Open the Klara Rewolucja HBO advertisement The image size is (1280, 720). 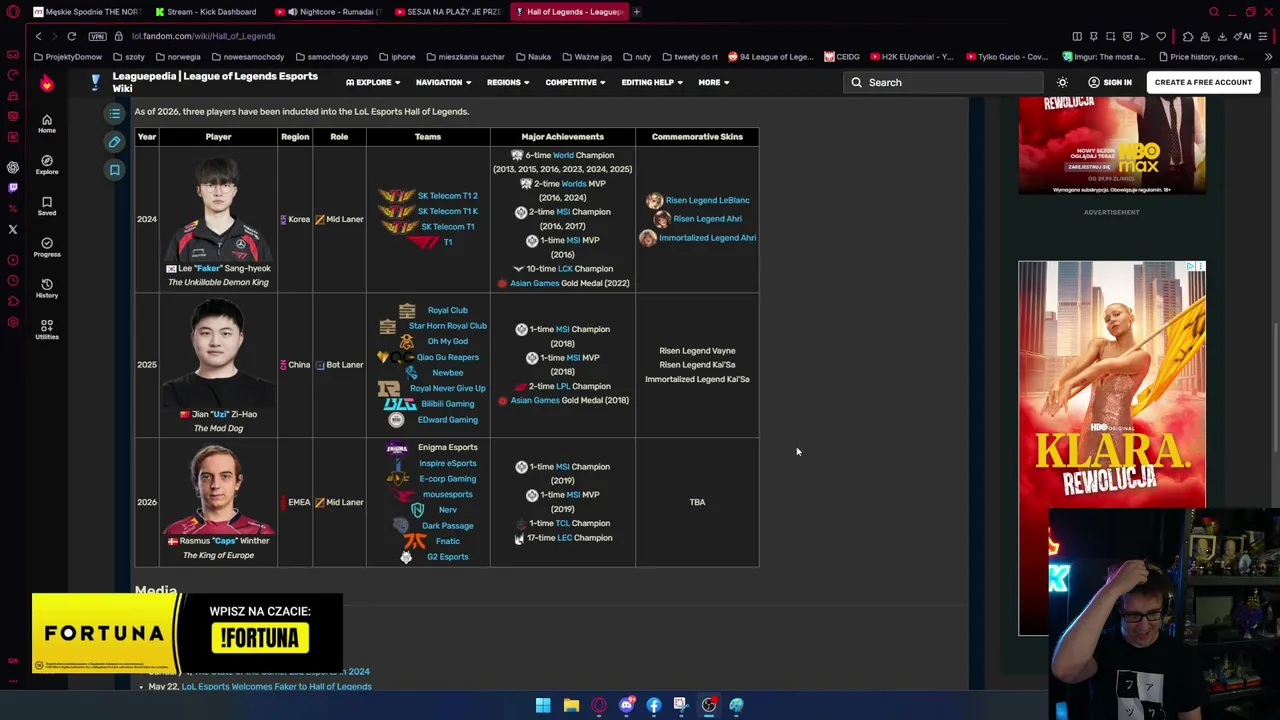coord(1112,447)
